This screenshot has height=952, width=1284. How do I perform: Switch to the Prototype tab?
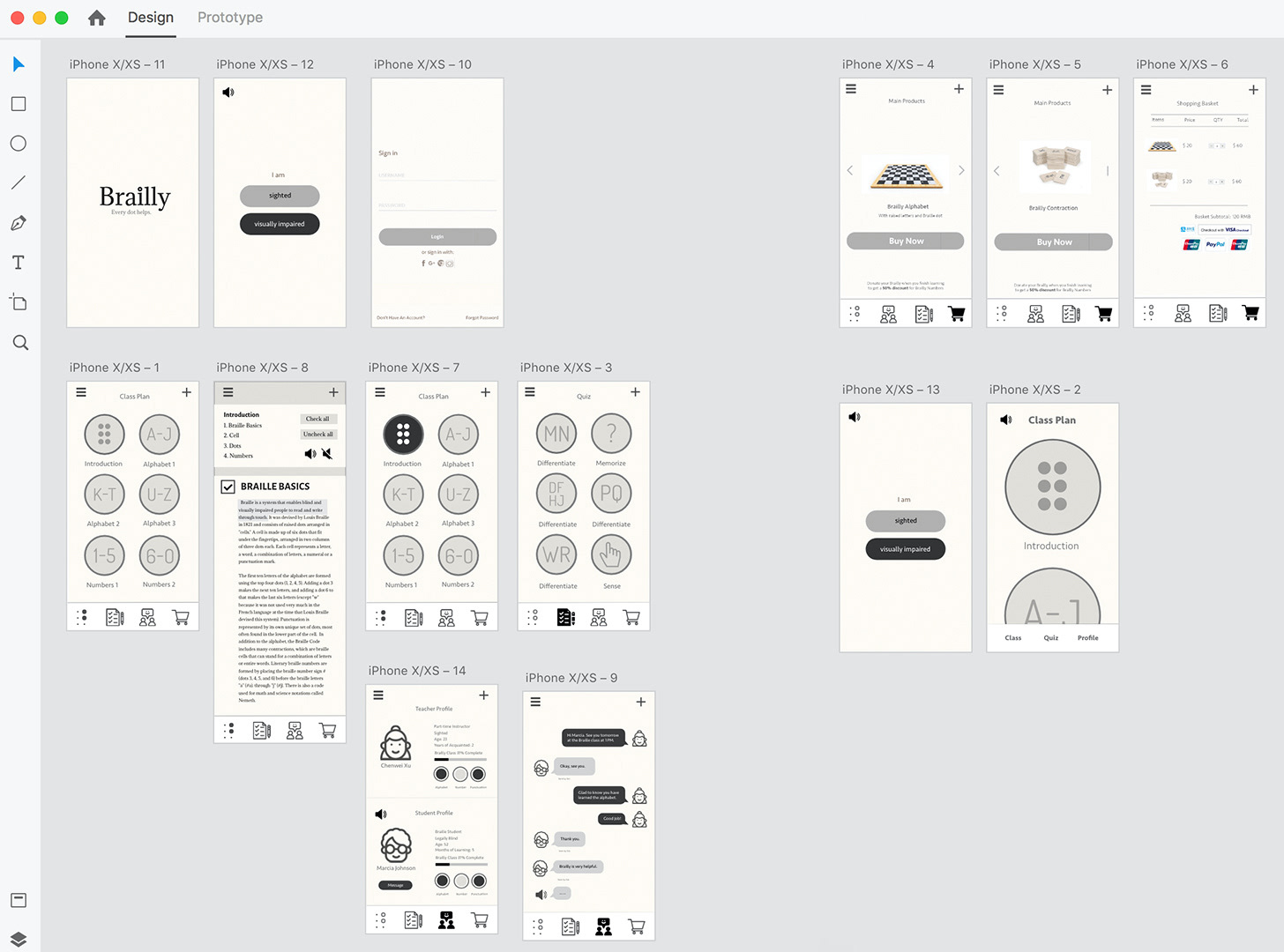click(x=230, y=18)
